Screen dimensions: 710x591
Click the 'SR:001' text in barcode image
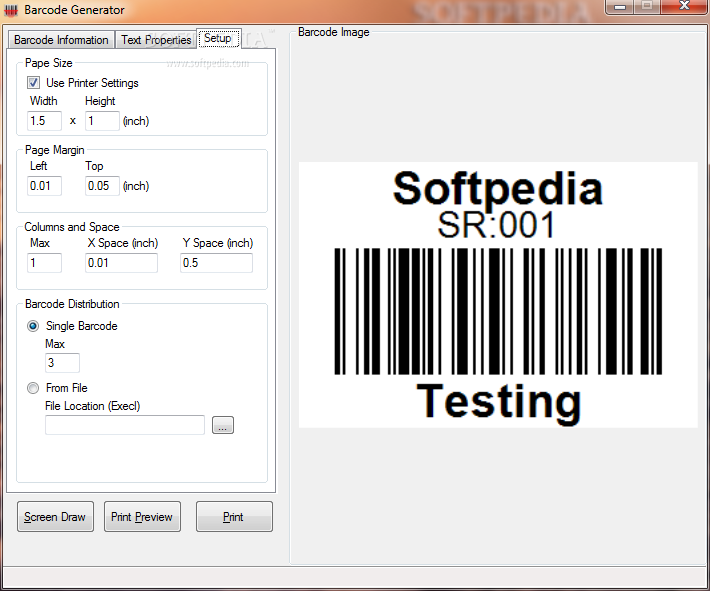[x=496, y=225]
